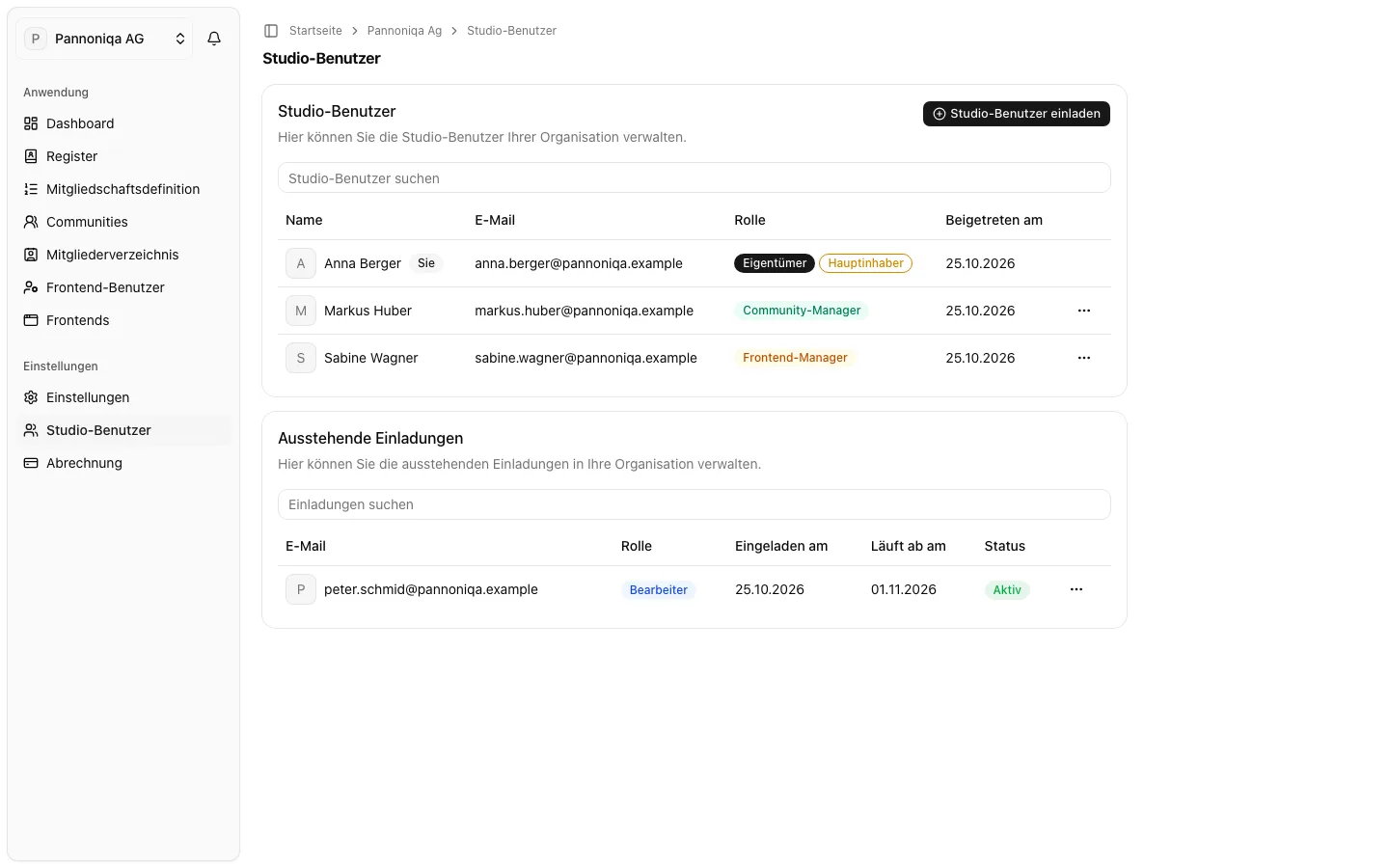Click the Sie badge beside Anna Berger
Viewport: 1389px width, 868px height.
426,263
